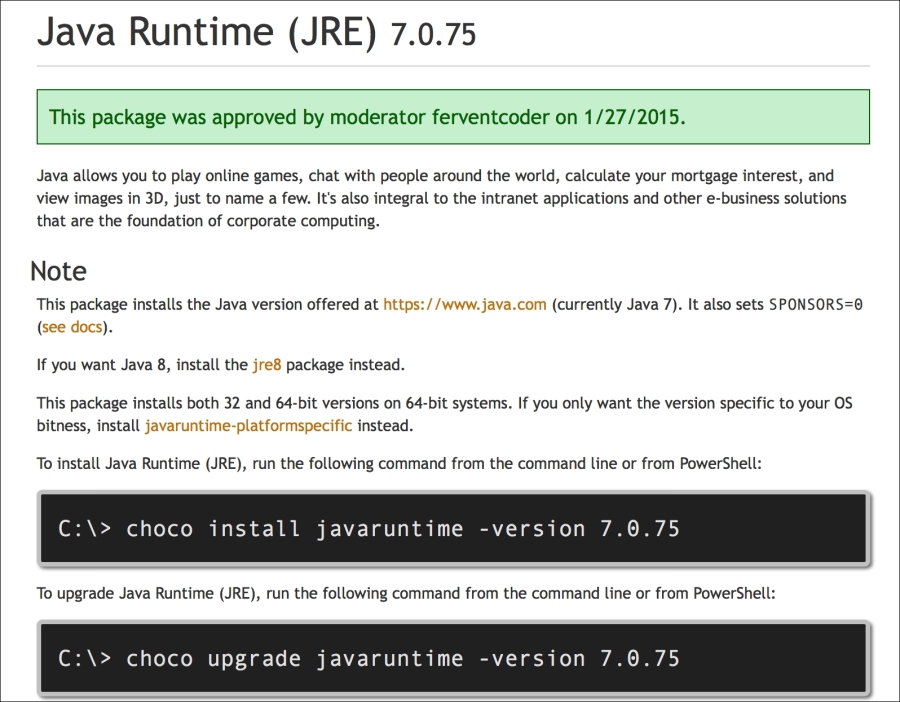Click version number 7.0.75 in the title

(x=433, y=35)
